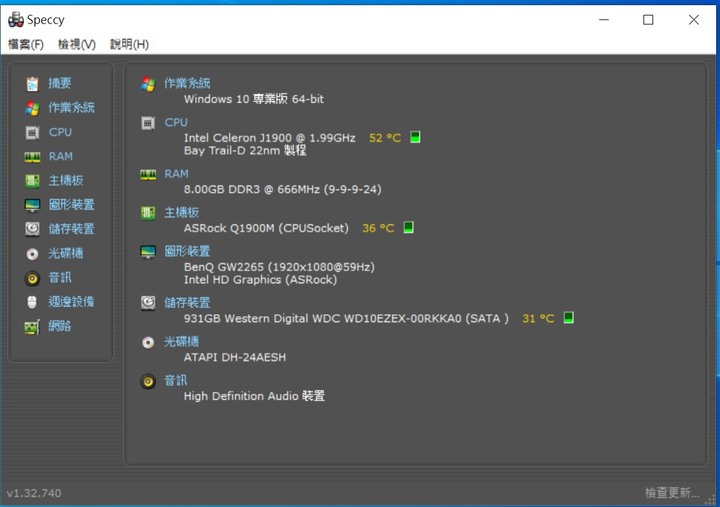Click CPU chip icon in summary panel

(148, 123)
